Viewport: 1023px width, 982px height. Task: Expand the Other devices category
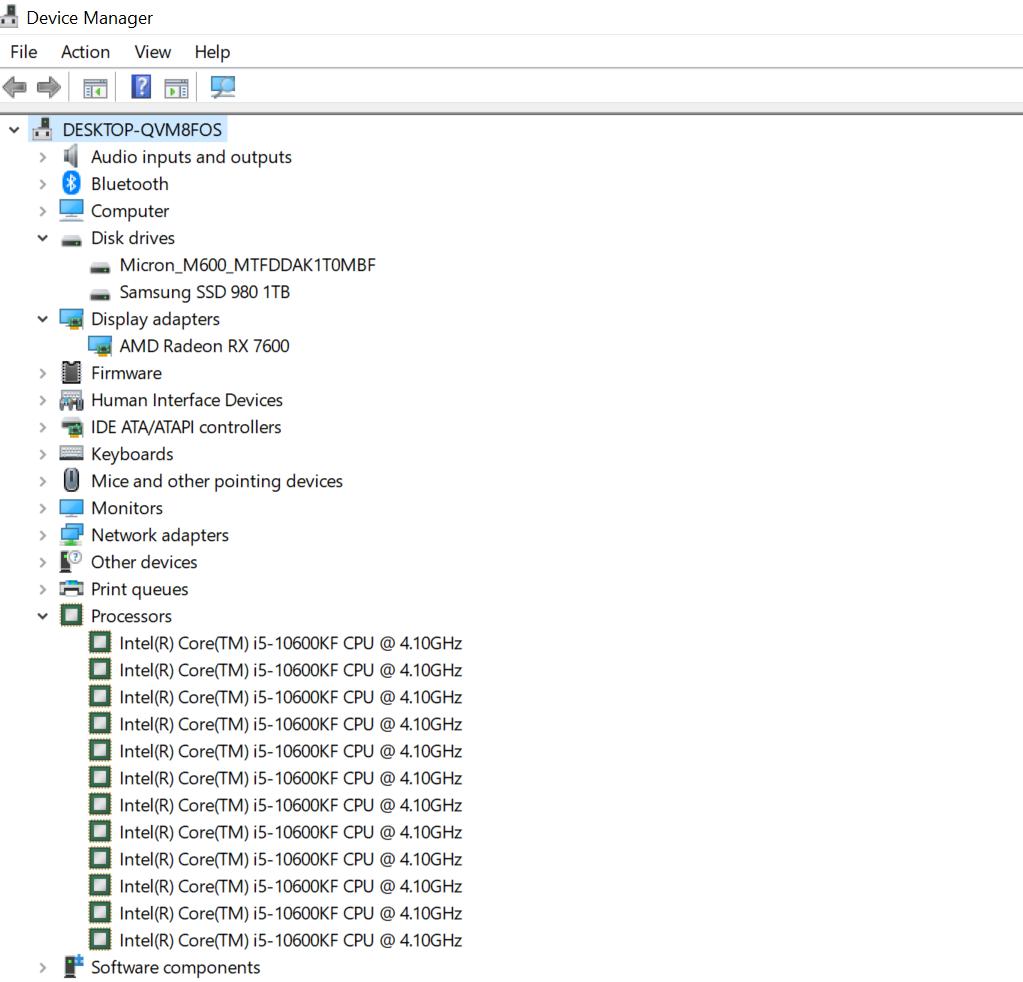[x=42, y=562]
